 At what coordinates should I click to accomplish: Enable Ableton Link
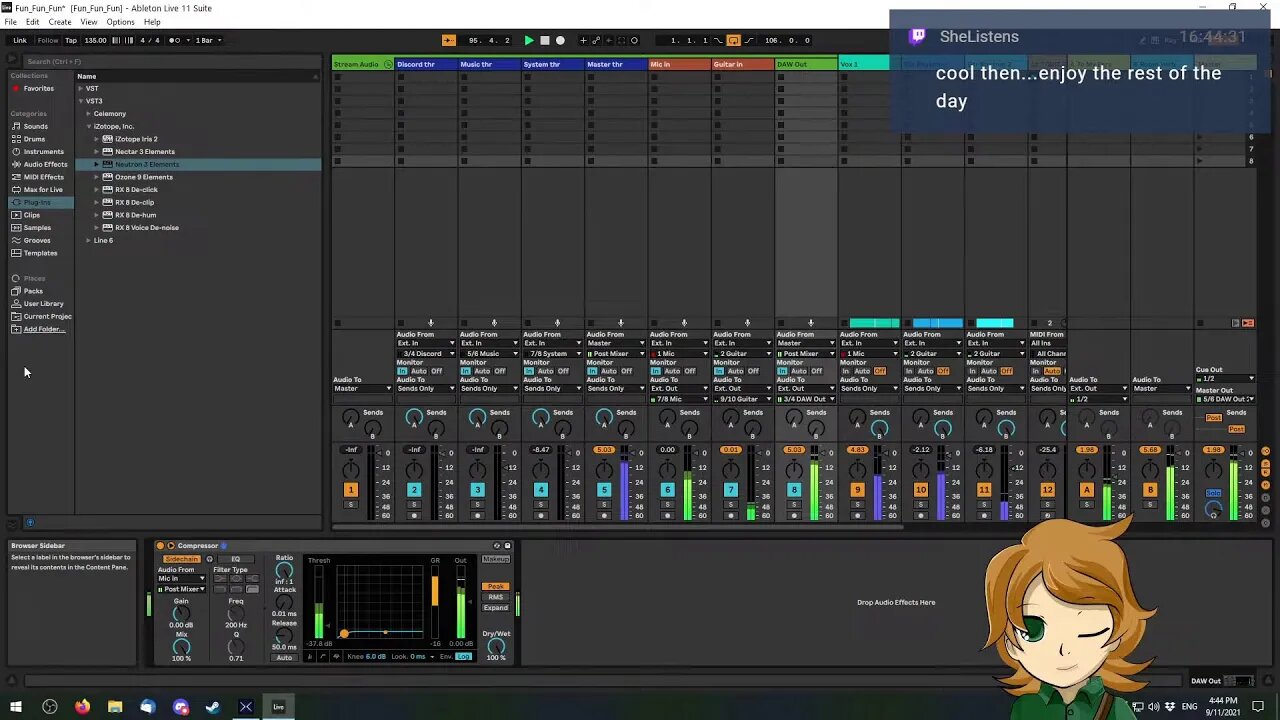20,40
